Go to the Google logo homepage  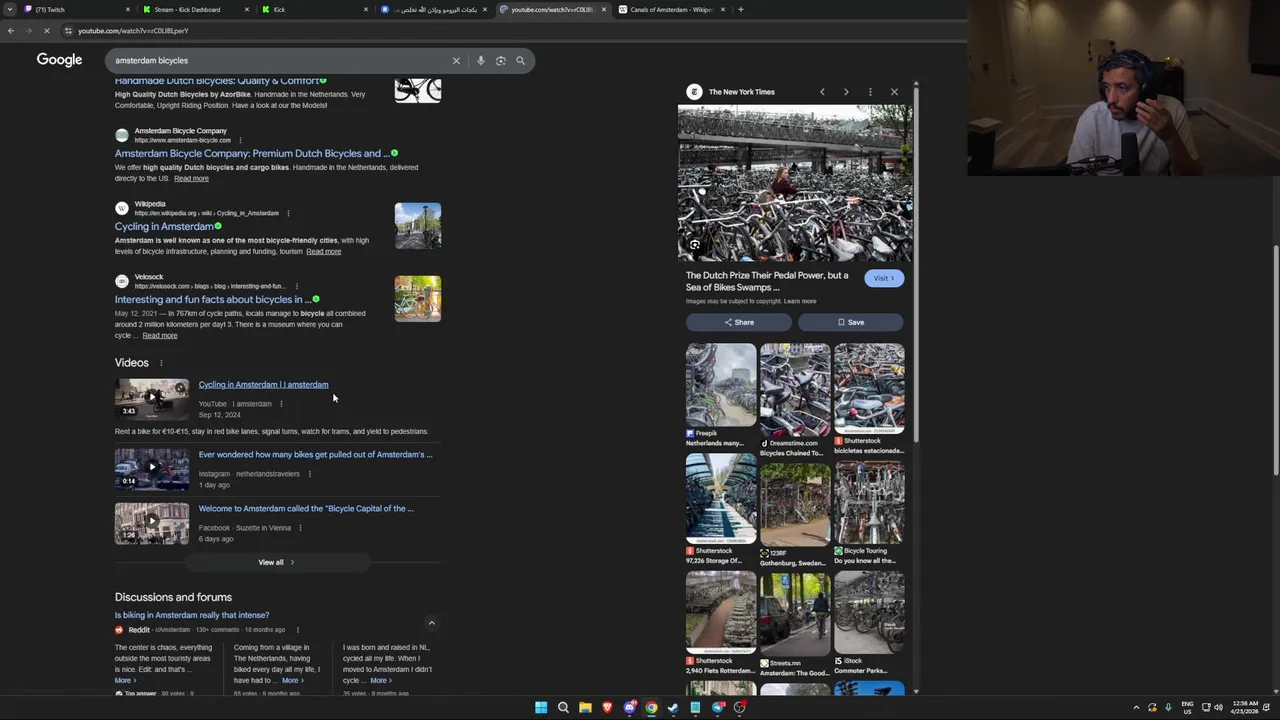tap(59, 60)
